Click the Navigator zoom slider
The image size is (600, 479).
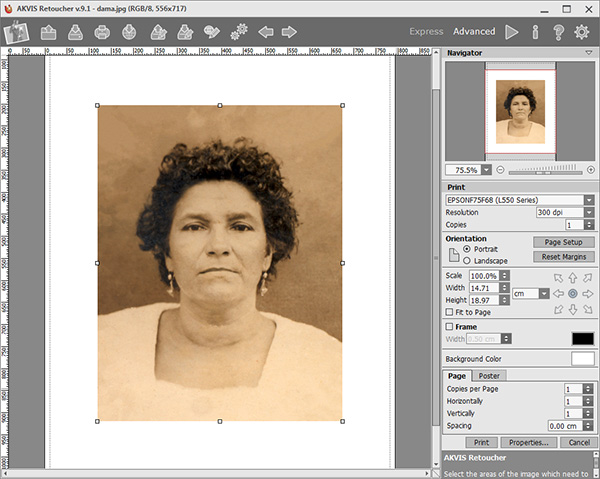coord(545,173)
